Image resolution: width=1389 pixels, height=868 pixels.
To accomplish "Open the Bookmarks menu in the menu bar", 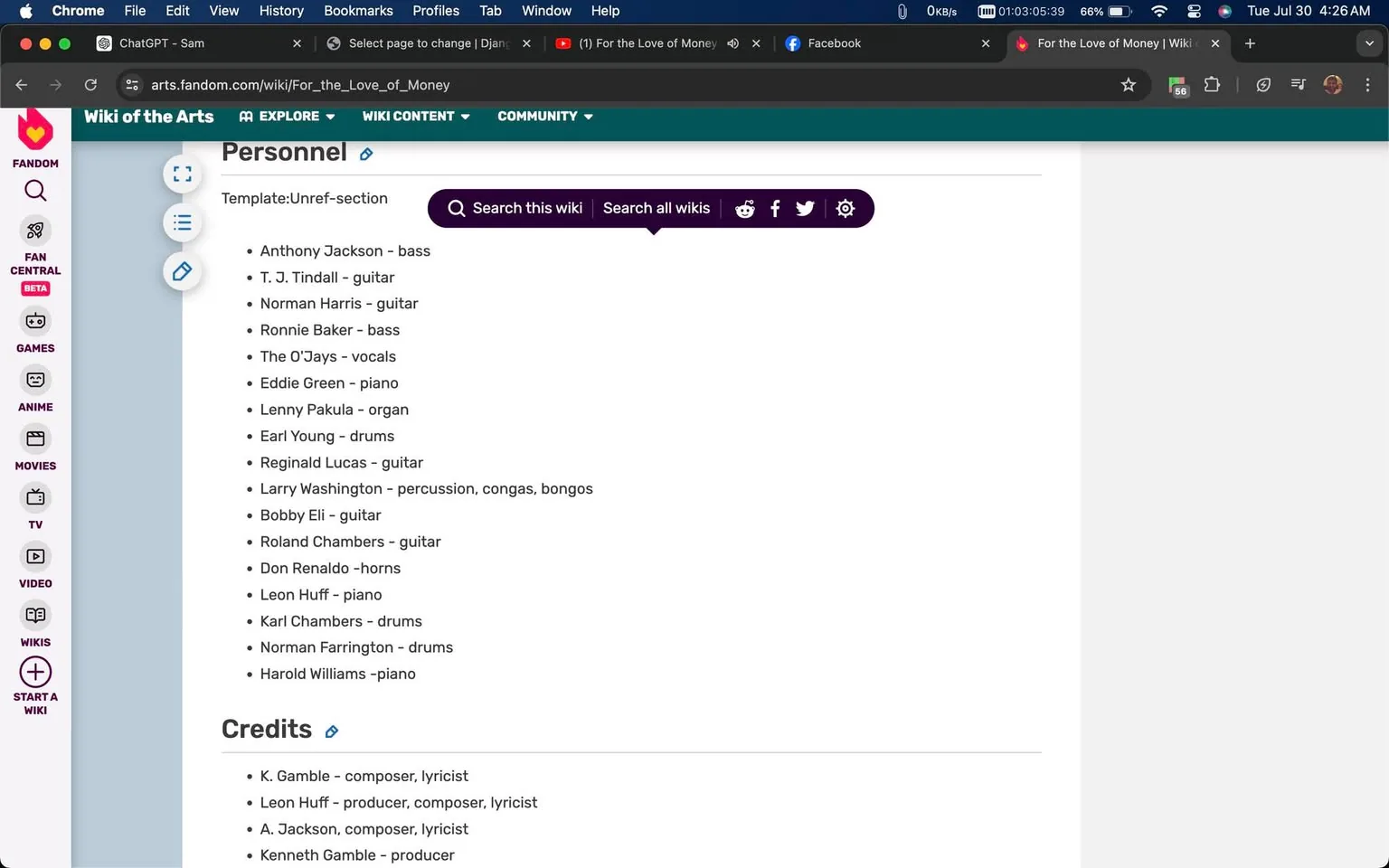I will (x=358, y=11).
